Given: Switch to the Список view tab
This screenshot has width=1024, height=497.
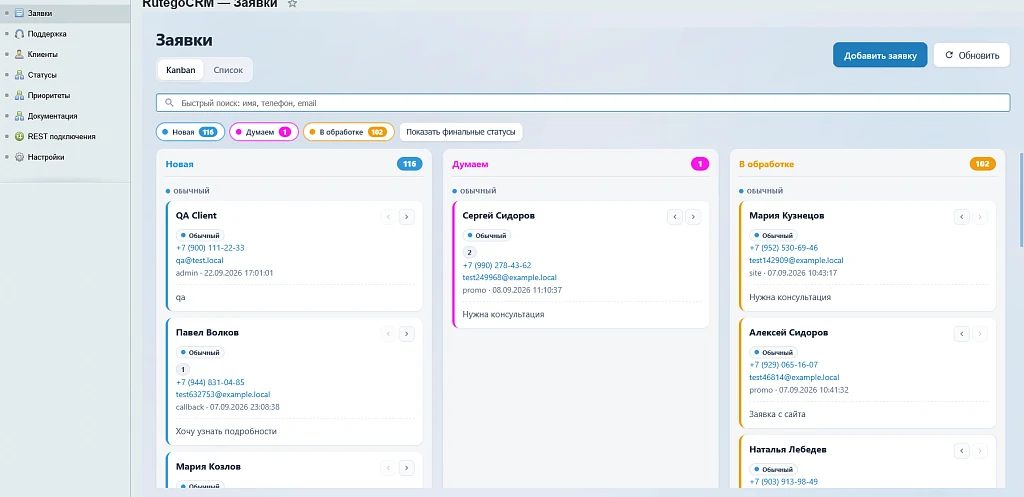Looking at the screenshot, I should pyautogui.click(x=228, y=70).
